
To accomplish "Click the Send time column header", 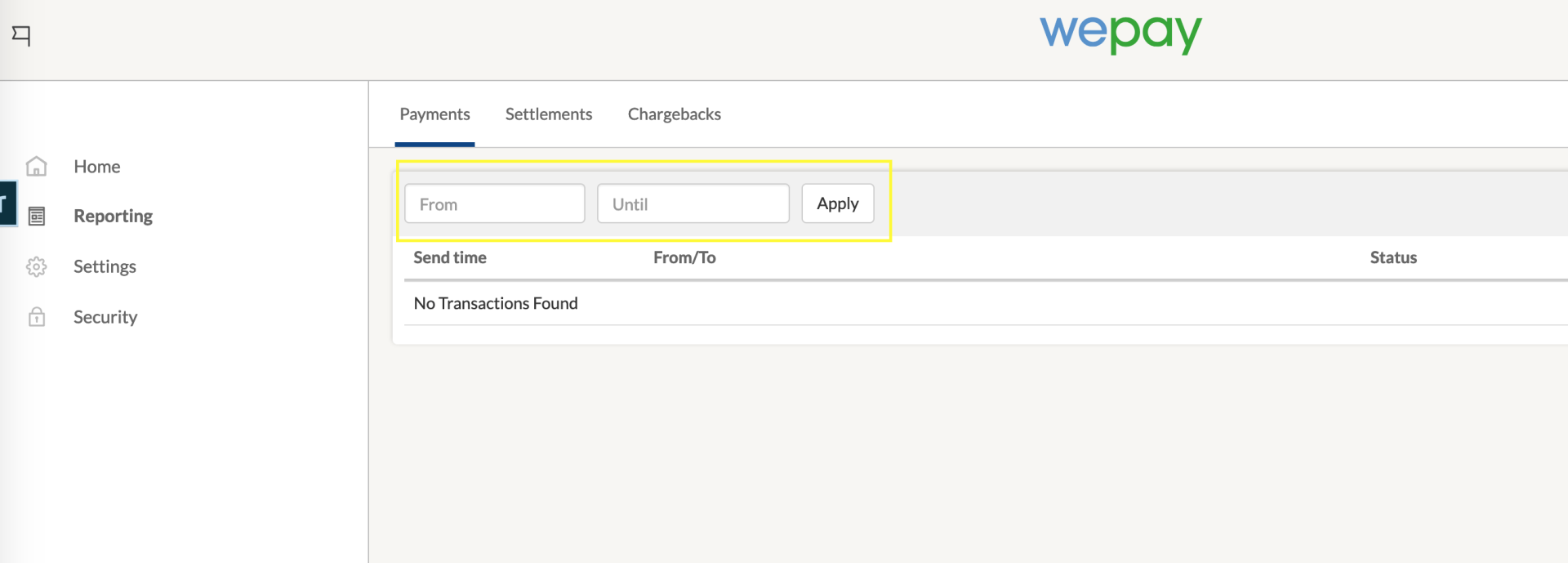I will [450, 258].
